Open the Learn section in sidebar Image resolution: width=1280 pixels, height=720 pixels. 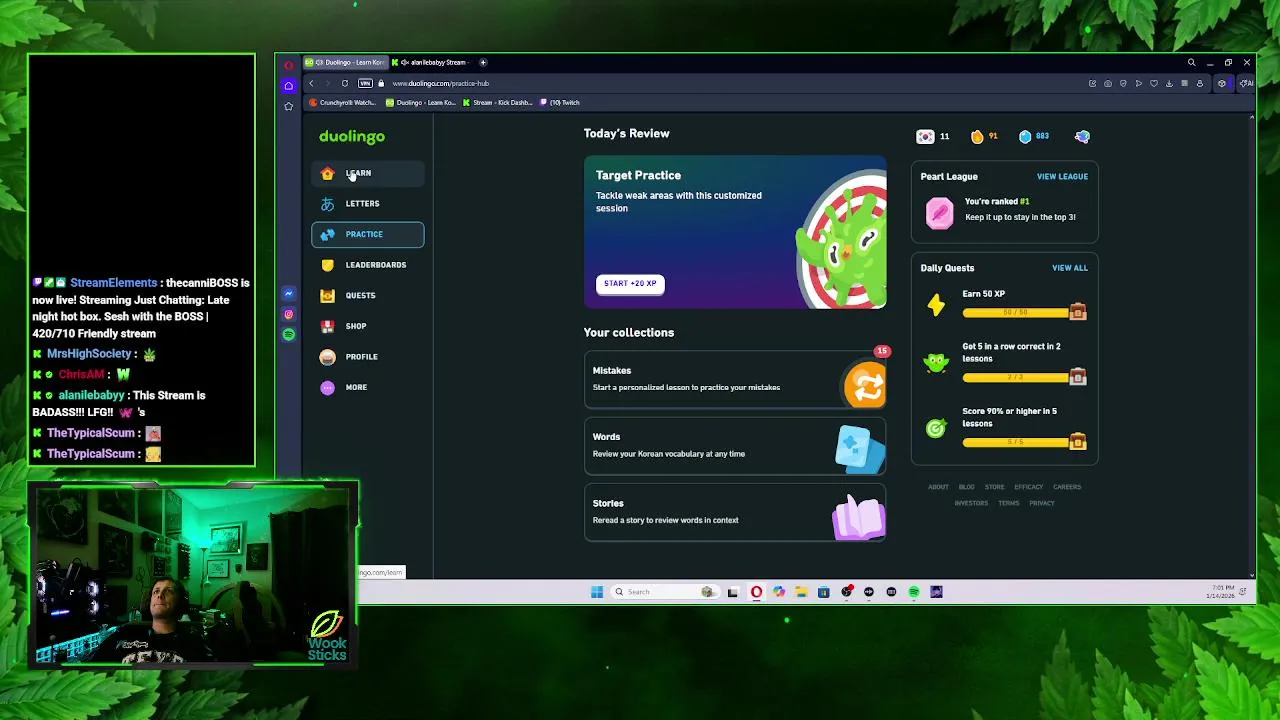367,173
